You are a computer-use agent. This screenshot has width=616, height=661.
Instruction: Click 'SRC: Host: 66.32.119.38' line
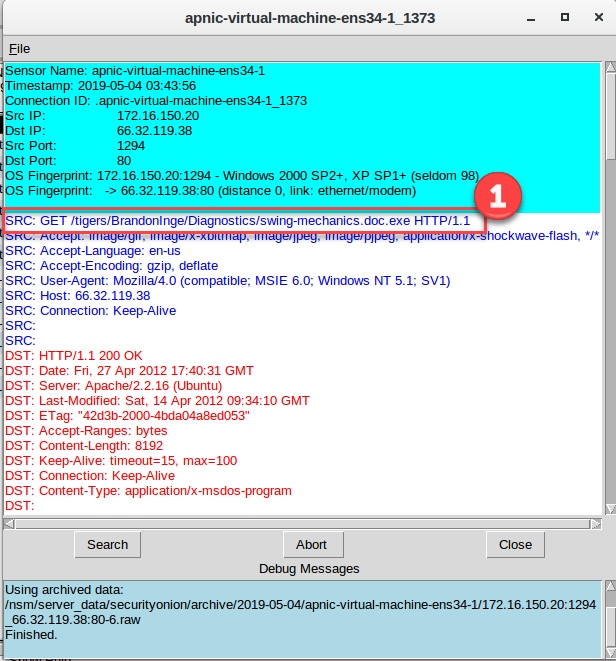78,296
